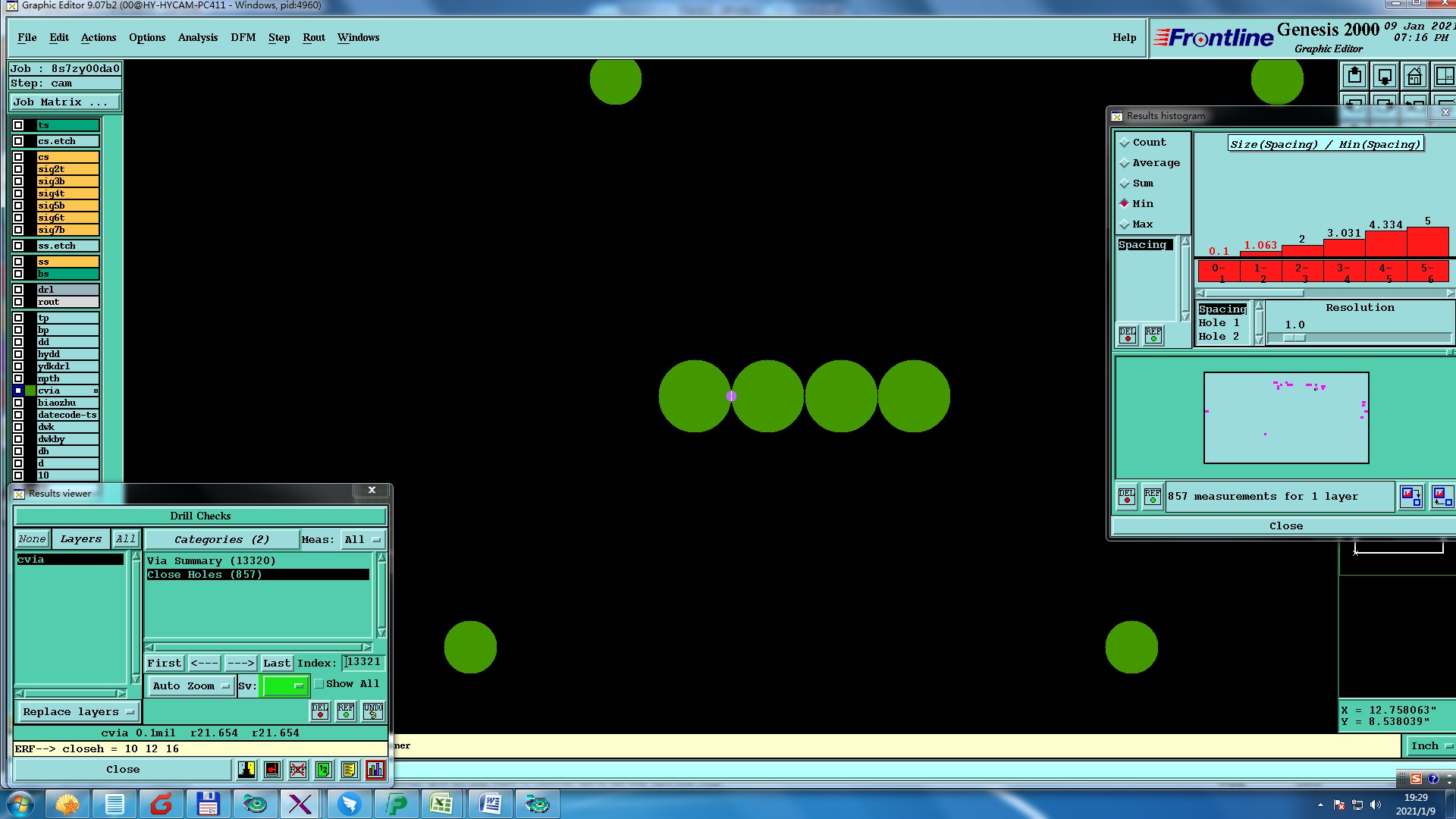The width and height of the screenshot is (1456, 819).
Task: Select the Max radio option in histogram
Action: [1125, 224]
